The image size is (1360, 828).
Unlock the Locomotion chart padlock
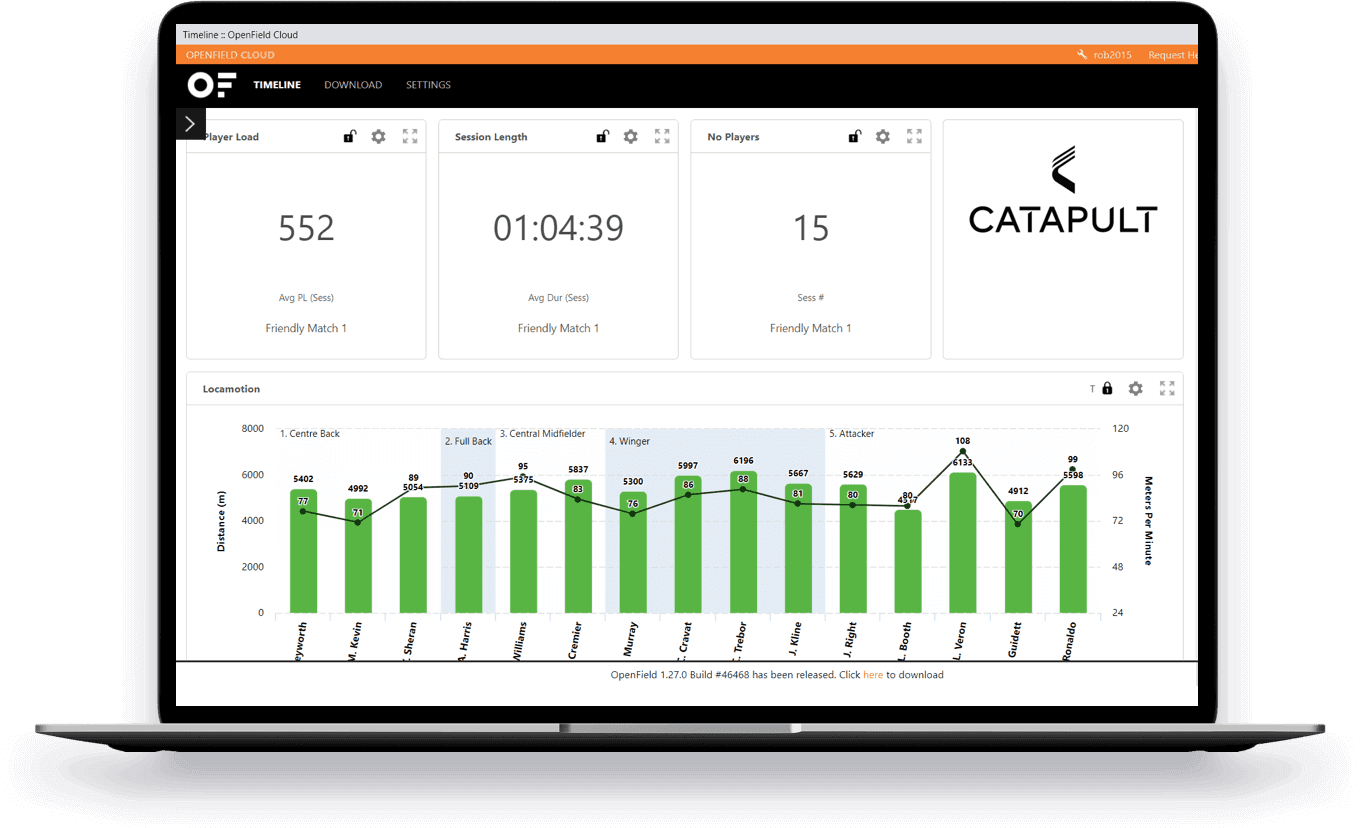(1107, 389)
